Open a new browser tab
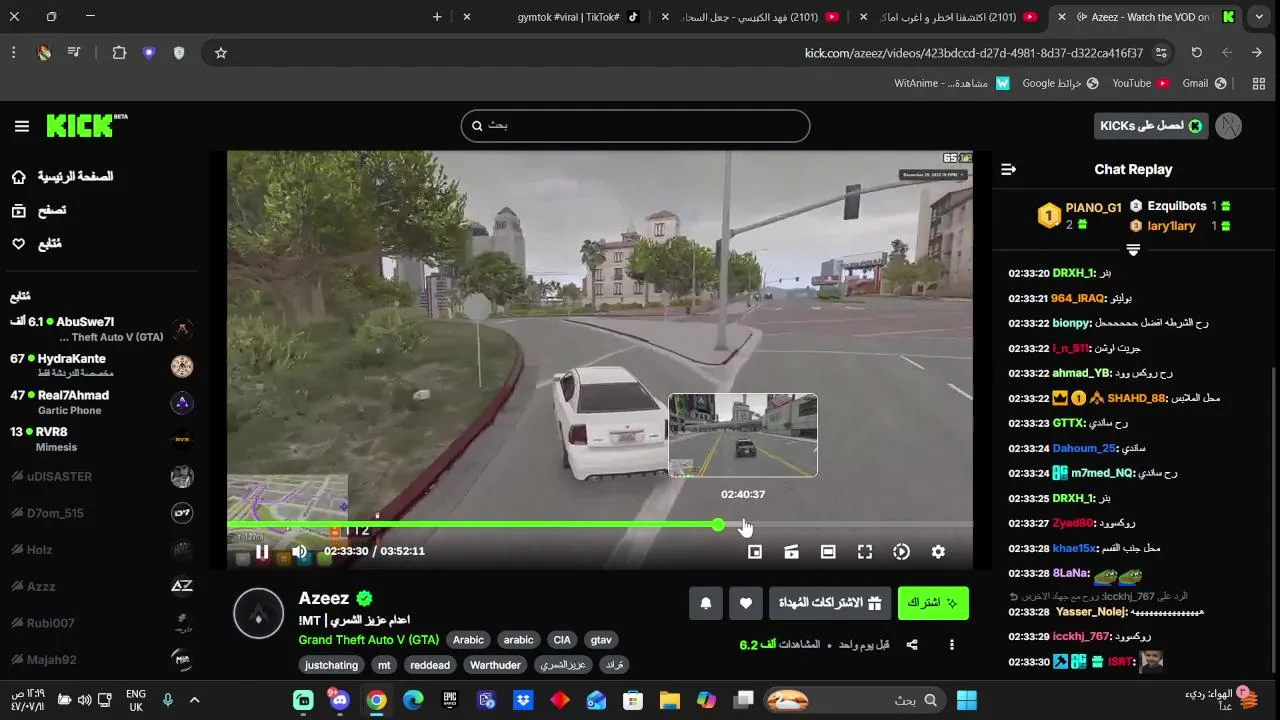Viewport: 1280px width, 720px height. click(x=437, y=17)
